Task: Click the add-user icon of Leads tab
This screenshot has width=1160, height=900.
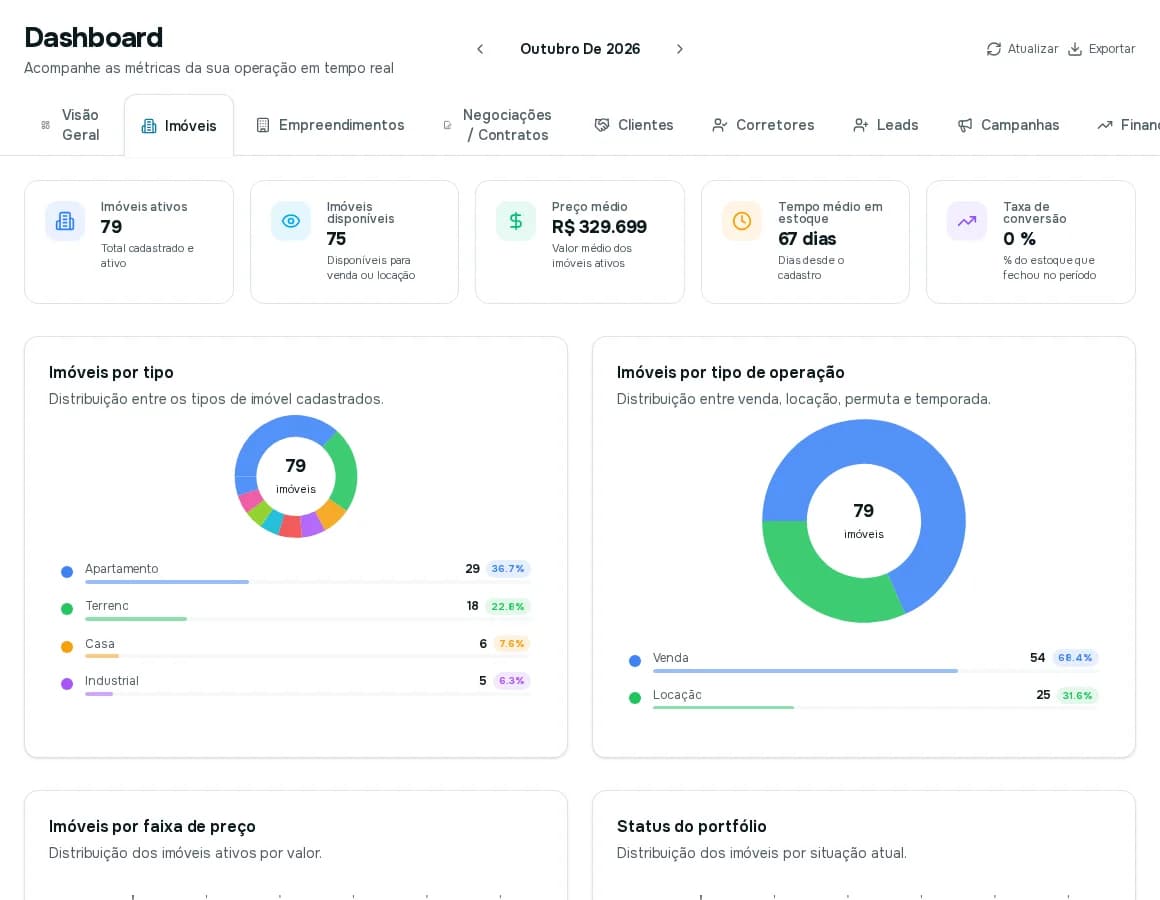Action: (x=860, y=125)
